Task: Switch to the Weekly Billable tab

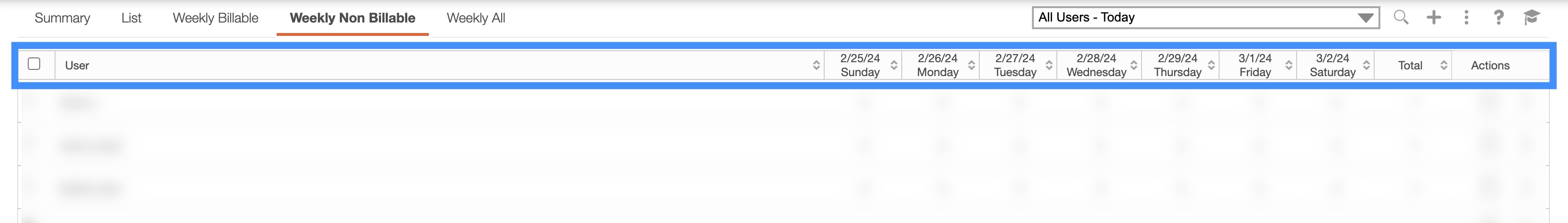Action: (x=215, y=18)
